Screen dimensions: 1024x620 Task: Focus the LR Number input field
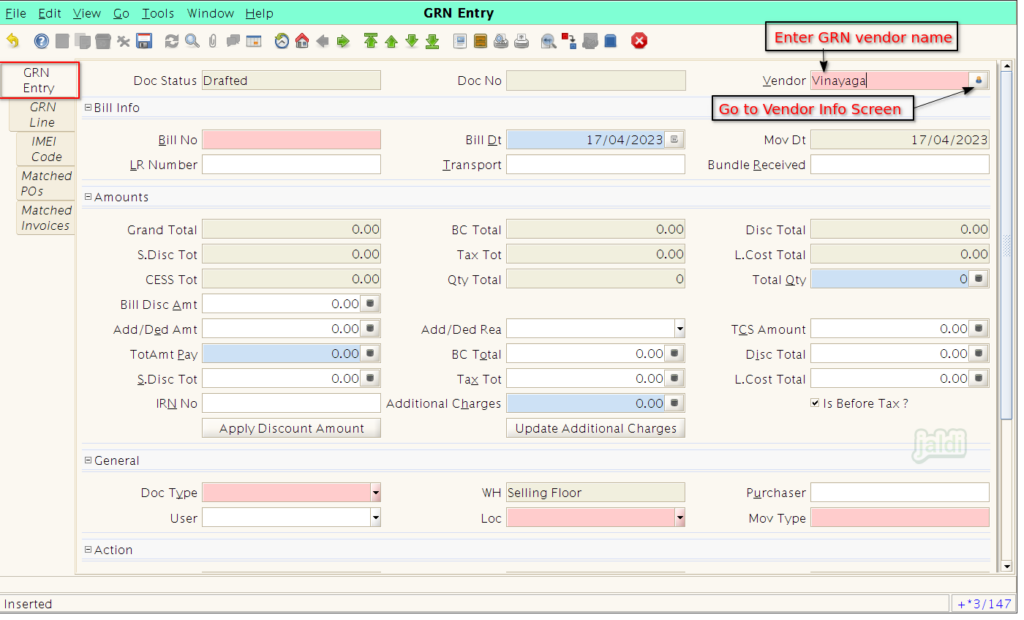[291, 165]
